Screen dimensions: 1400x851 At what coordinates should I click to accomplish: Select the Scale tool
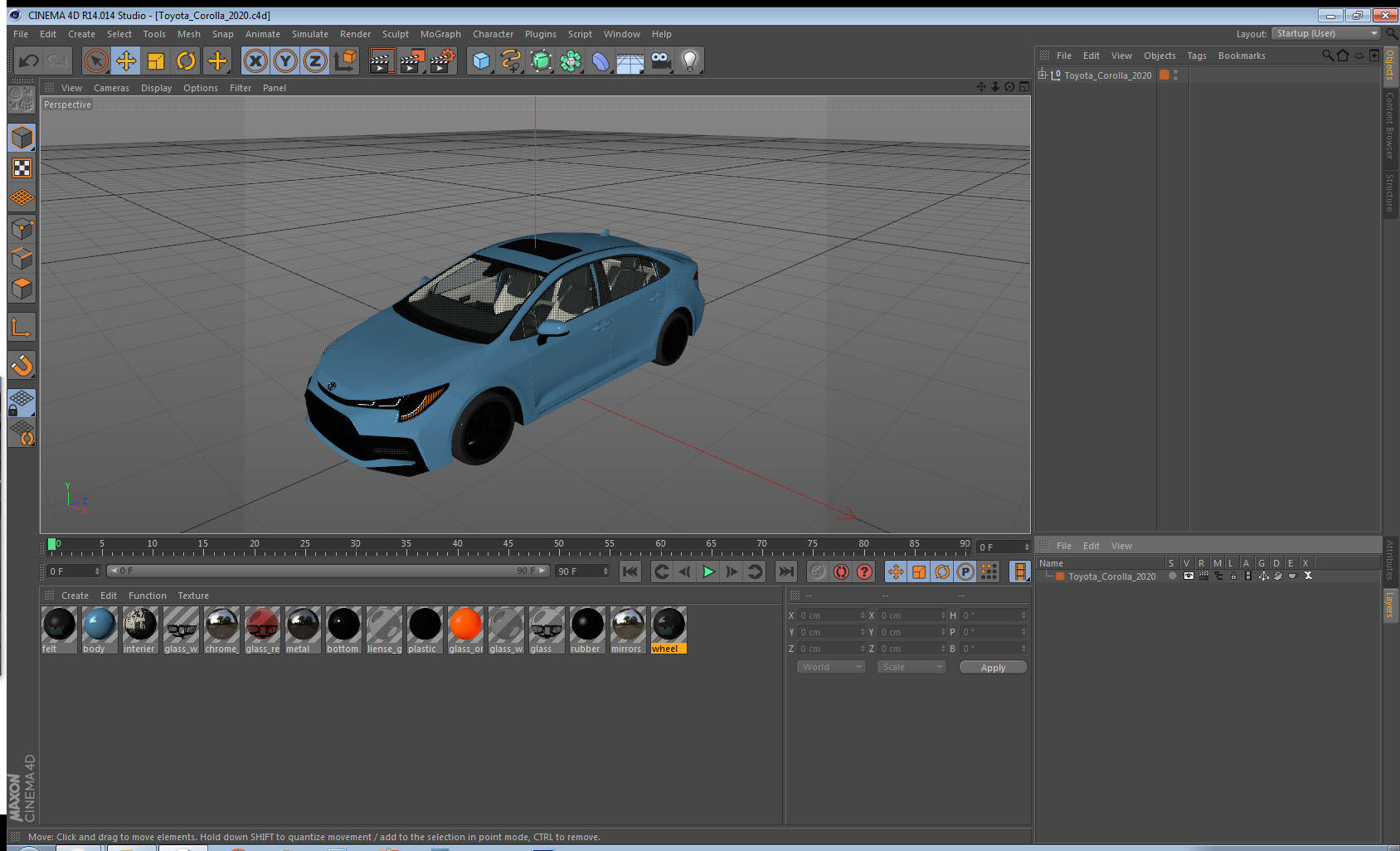156,61
